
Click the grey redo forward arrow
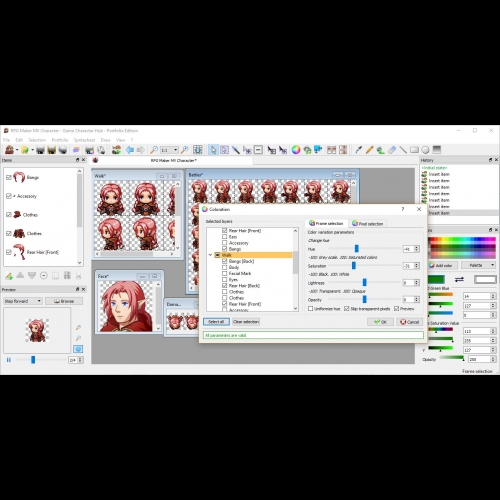coord(141,150)
